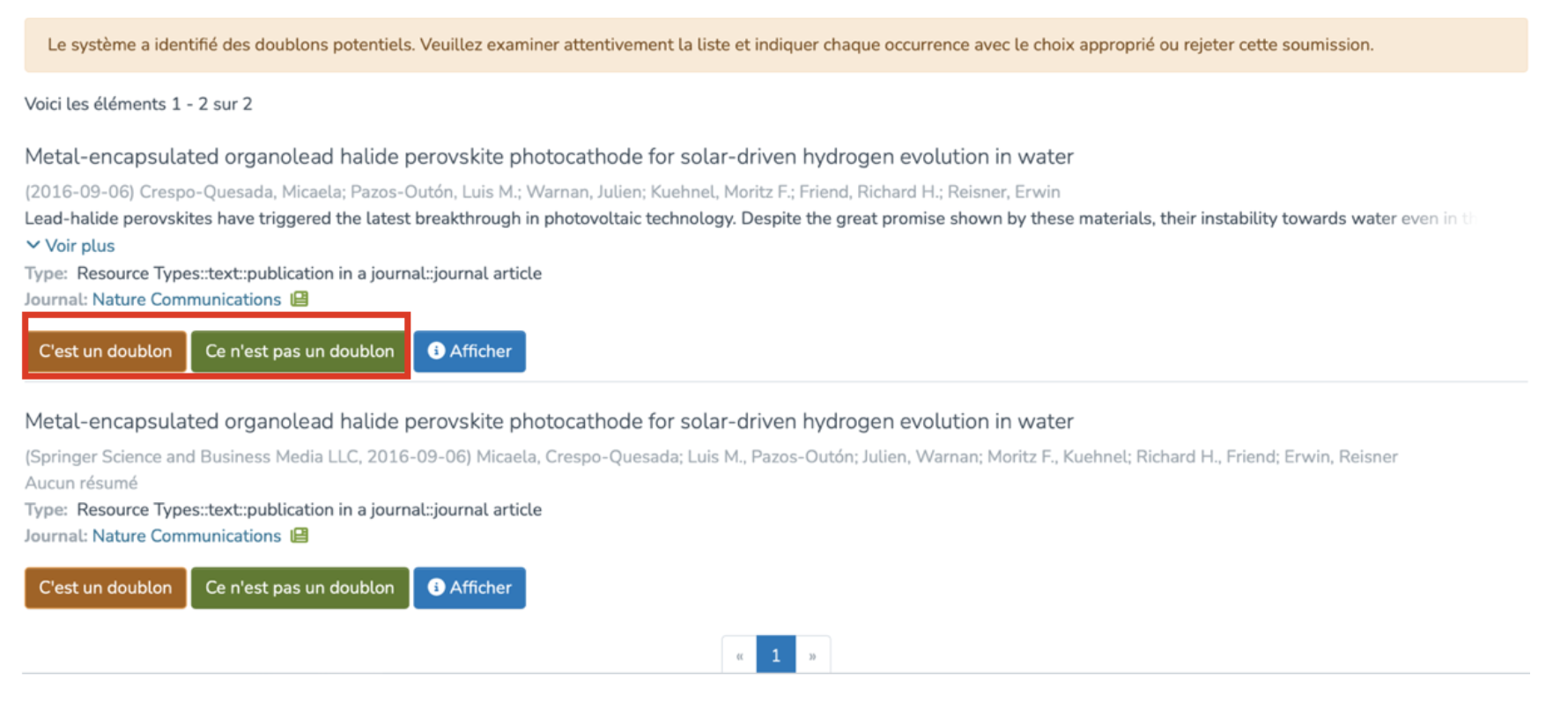Go to the next page with » arrow

pos(812,655)
